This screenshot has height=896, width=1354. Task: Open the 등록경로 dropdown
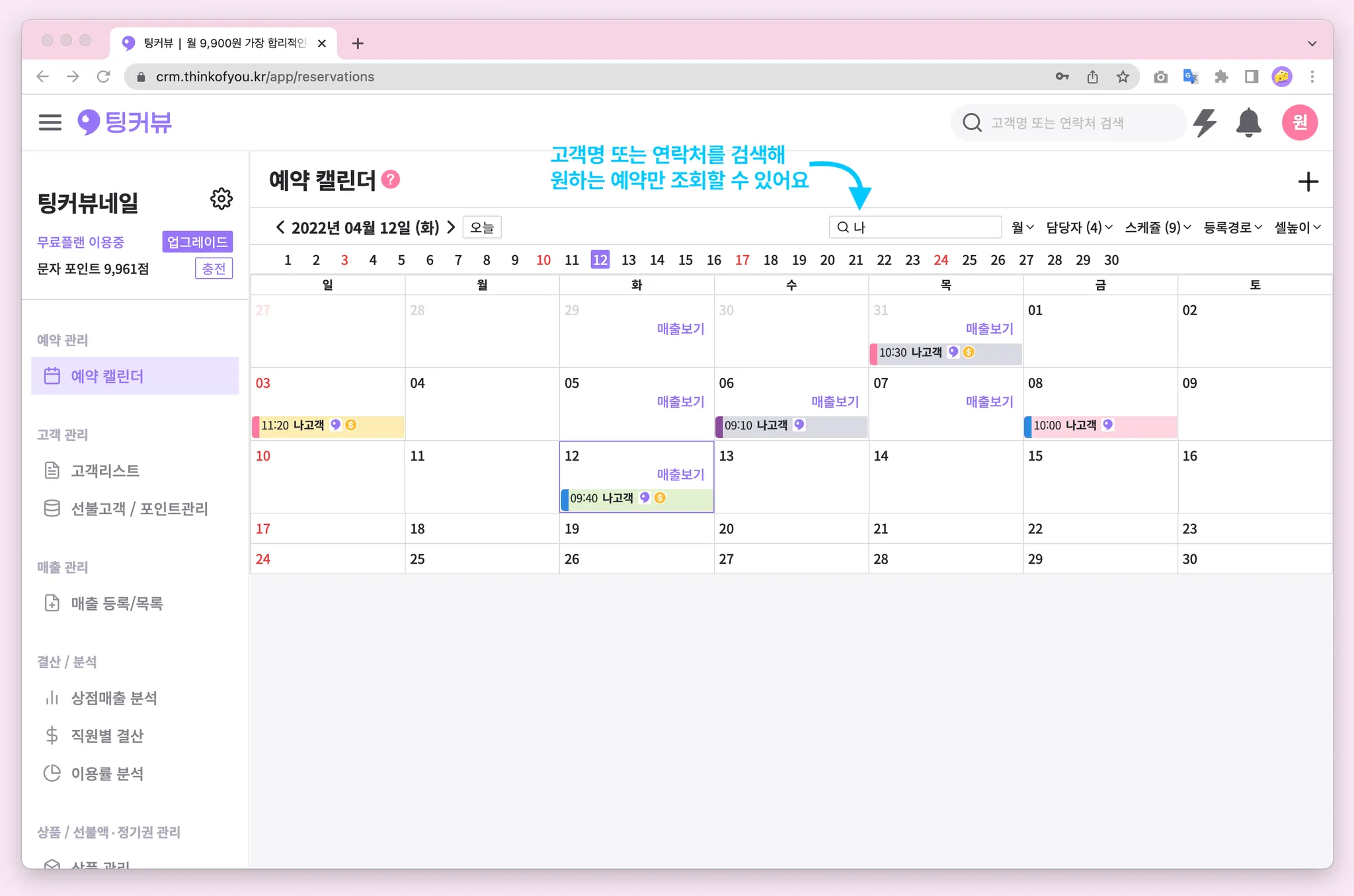click(1232, 227)
